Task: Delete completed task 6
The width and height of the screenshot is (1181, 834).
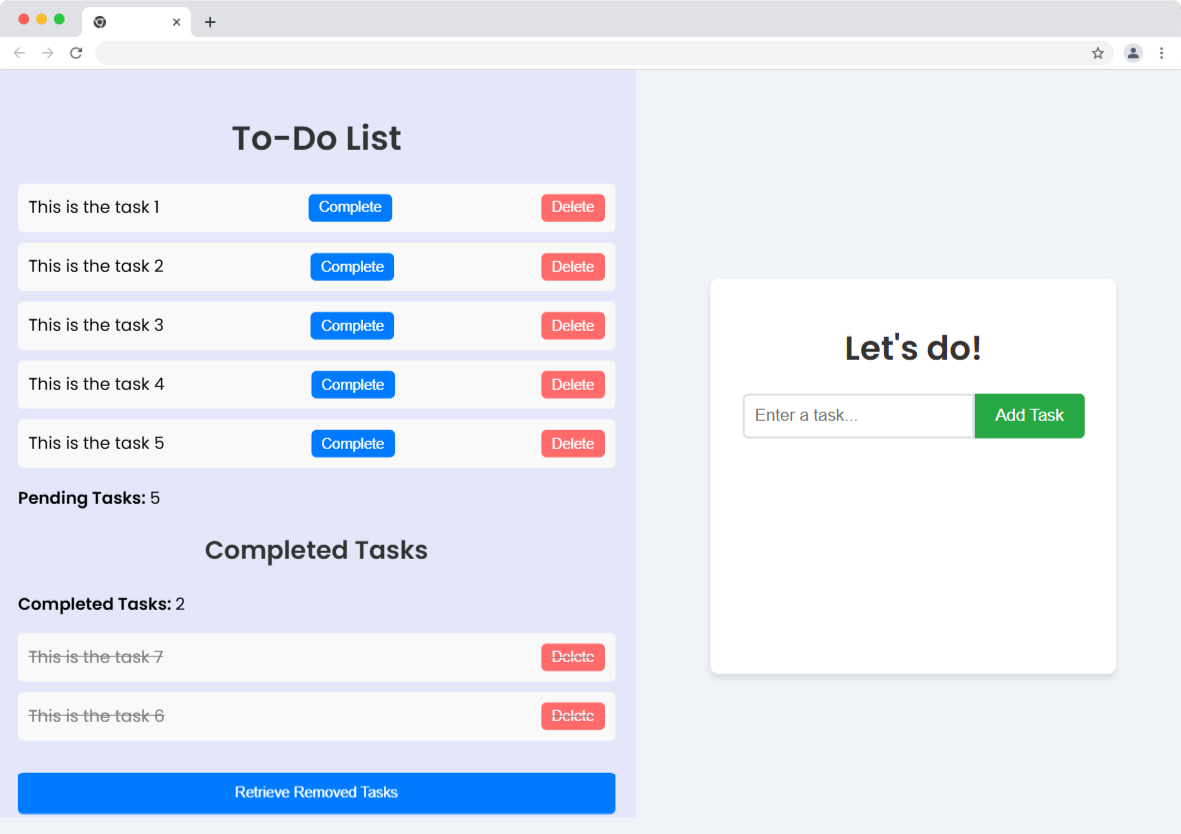Action: click(x=573, y=716)
